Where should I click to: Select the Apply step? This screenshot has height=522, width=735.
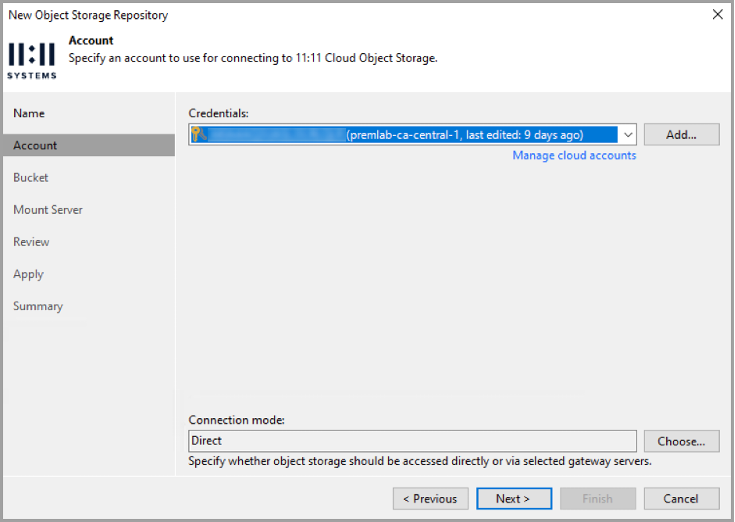click(x=29, y=274)
